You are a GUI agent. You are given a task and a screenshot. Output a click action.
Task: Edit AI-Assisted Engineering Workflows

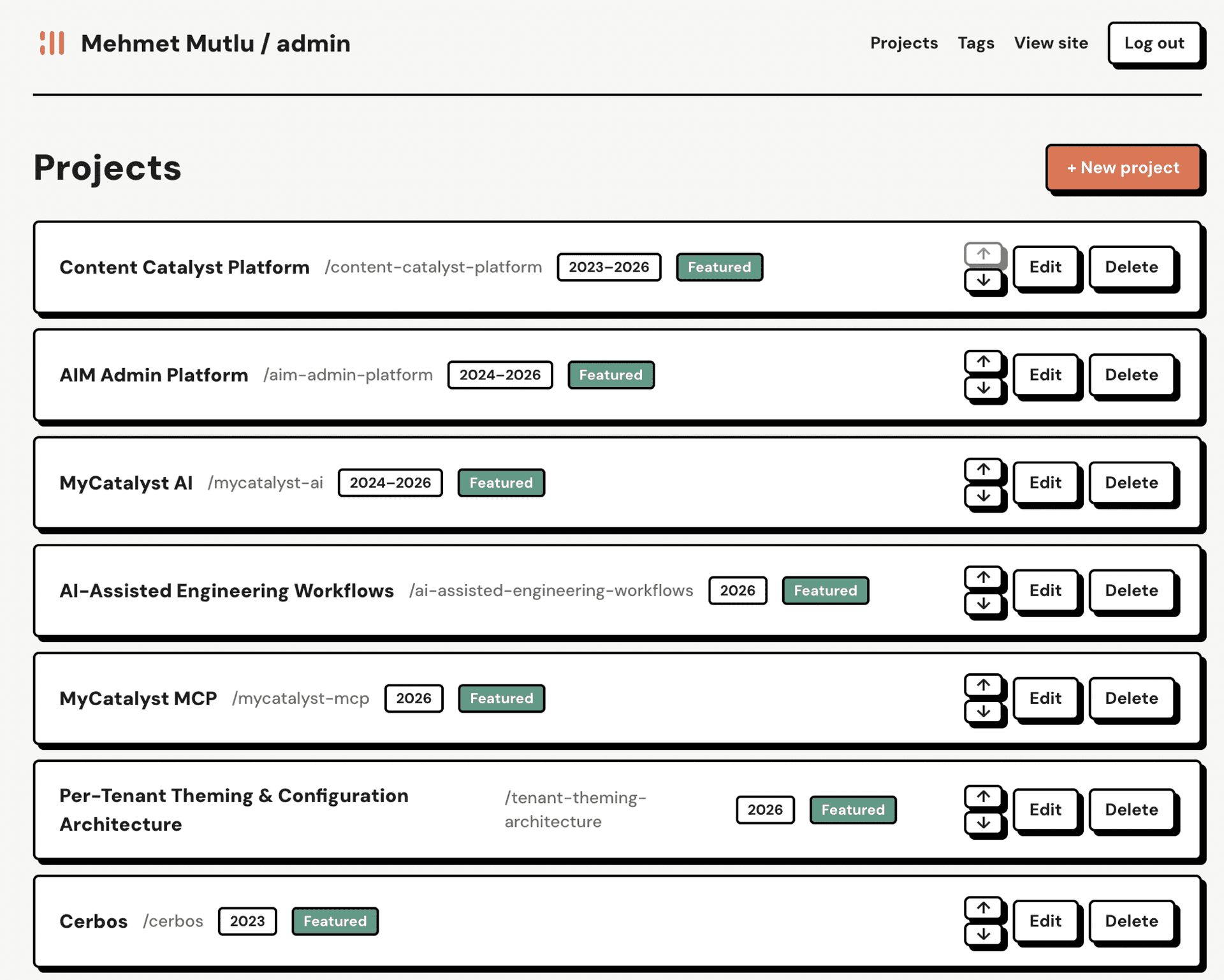click(1045, 590)
